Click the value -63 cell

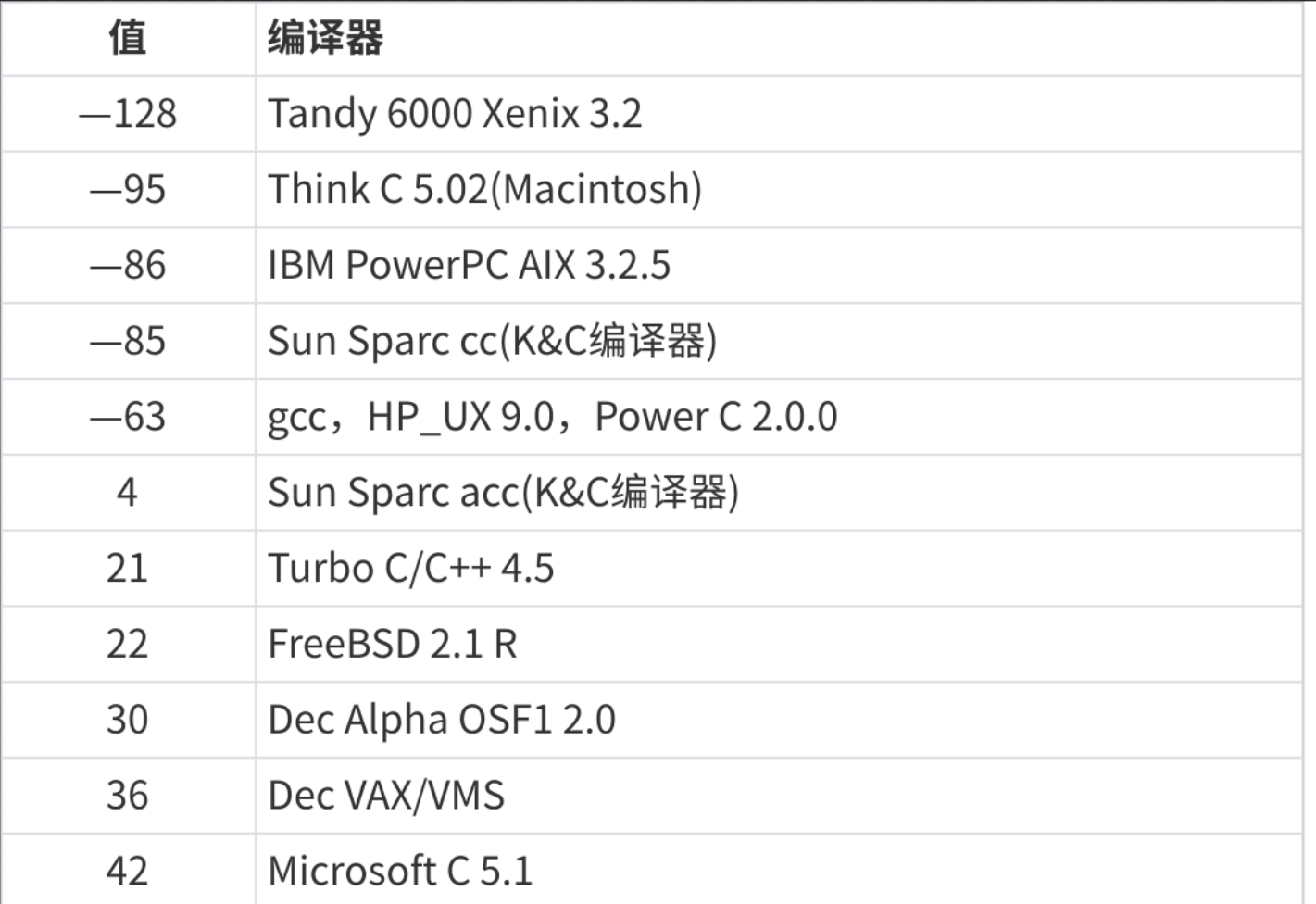[x=128, y=417]
